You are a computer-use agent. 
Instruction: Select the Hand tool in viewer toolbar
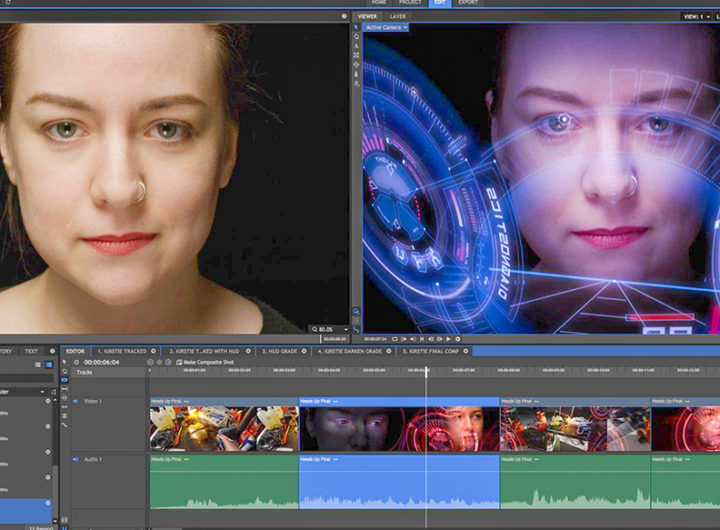(x=356, y=36)
